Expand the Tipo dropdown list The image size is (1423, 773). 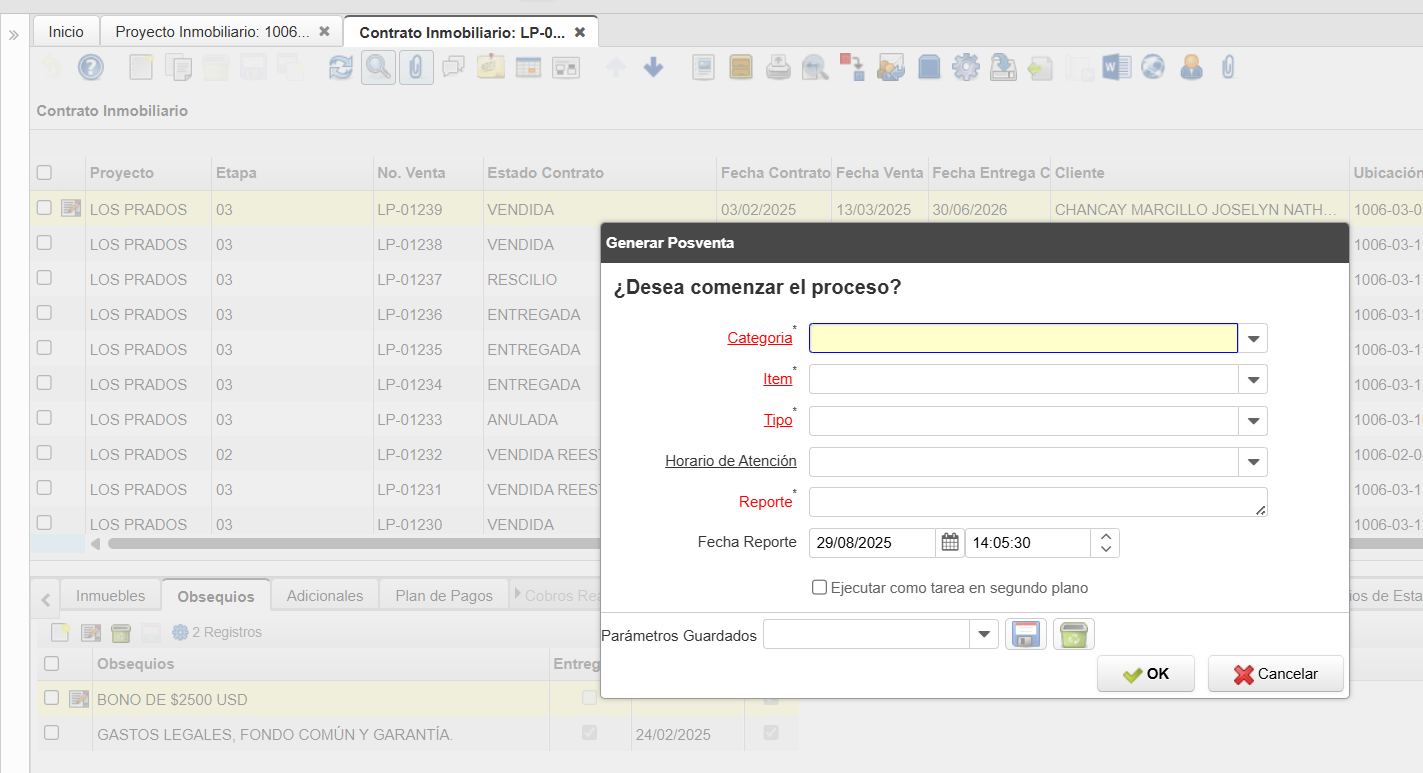[1253, 421]
